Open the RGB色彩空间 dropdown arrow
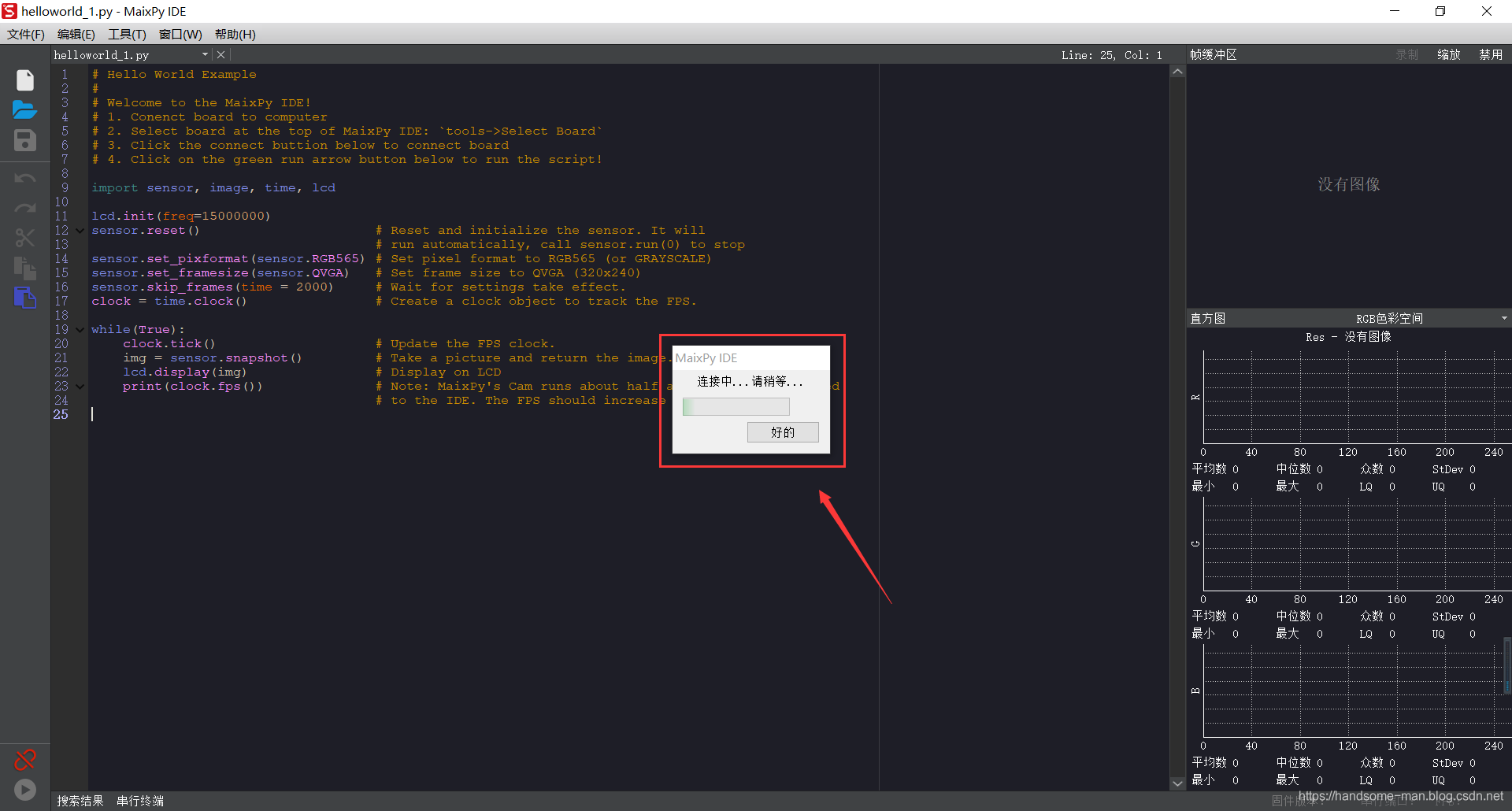 (1503, 318)
